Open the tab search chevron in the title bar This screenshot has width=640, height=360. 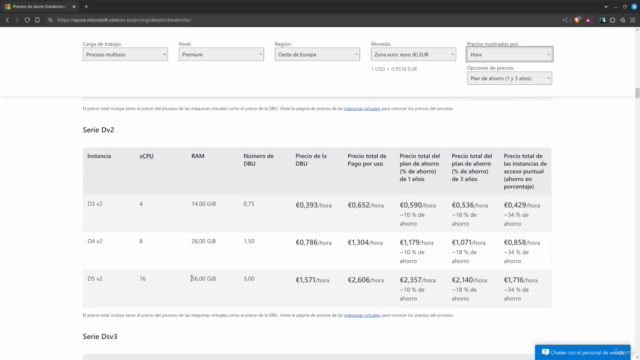click(606, 7)
